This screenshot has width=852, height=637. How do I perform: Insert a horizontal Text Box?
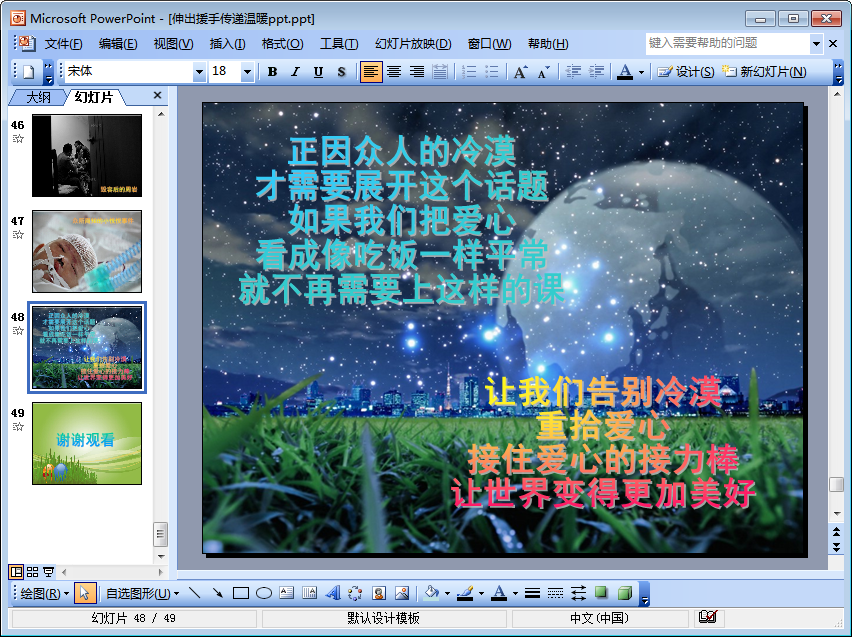tap(286, 594)
